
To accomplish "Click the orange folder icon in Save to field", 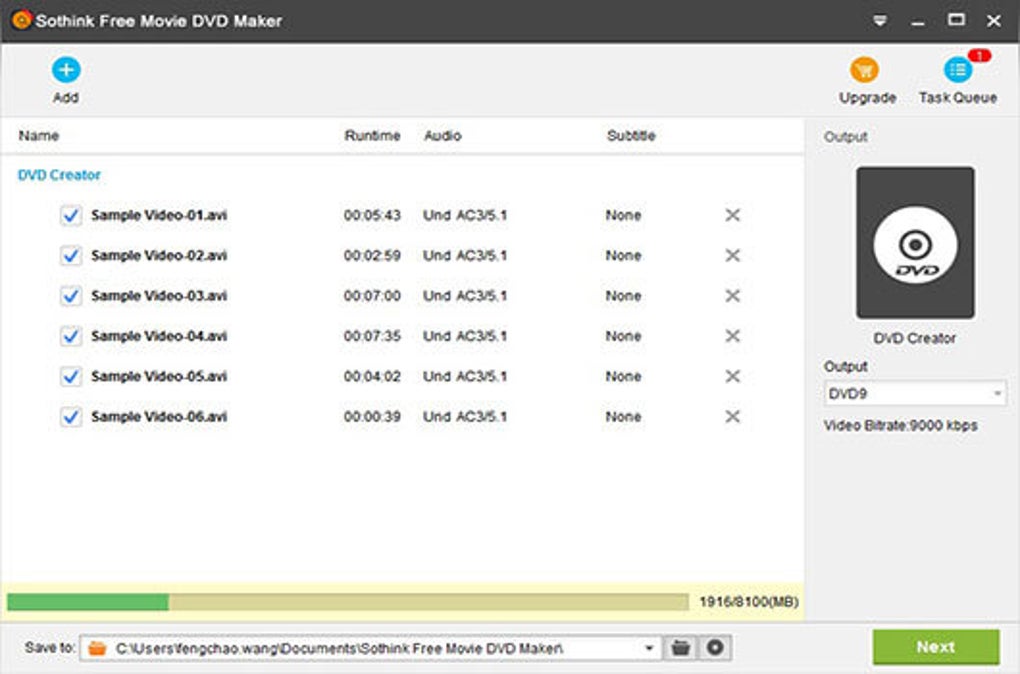I will [x=97, y=648].
